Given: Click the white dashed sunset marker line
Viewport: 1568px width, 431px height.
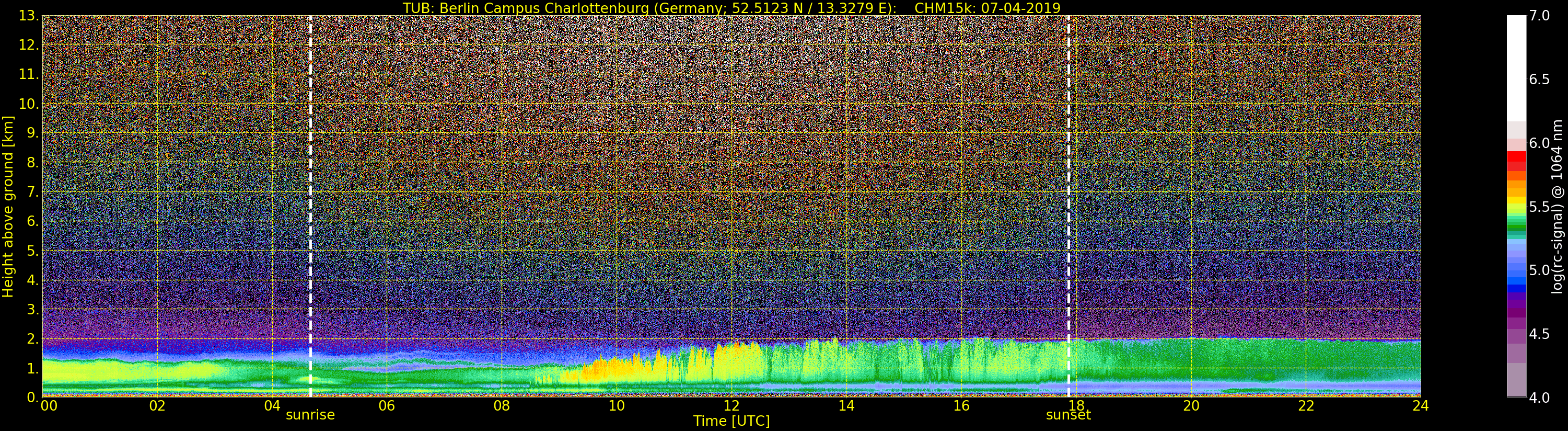Looking at the screenshot, I should [x=1068, y=206].
